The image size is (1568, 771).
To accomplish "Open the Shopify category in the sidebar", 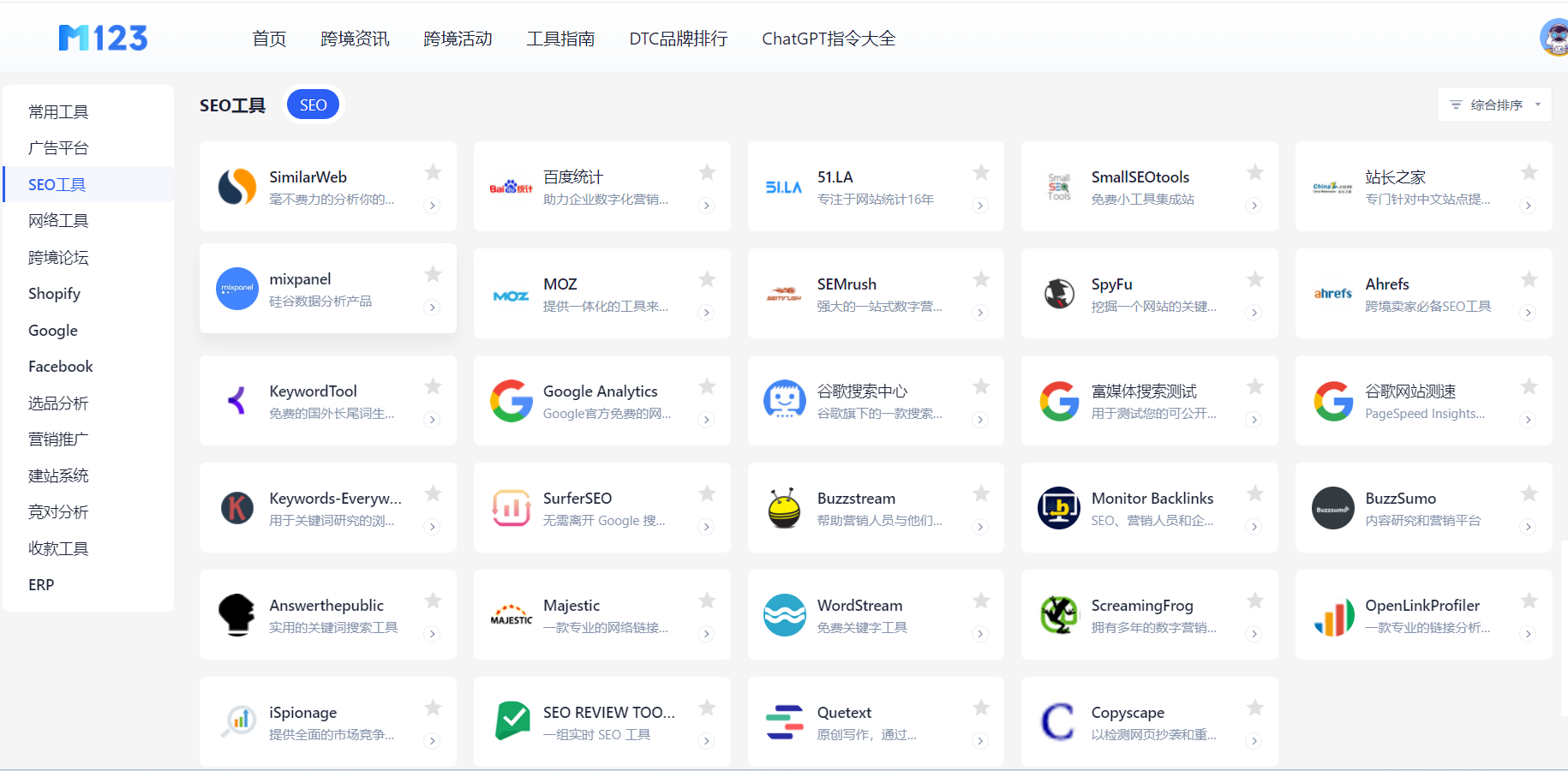I will (x=54, y=293).
